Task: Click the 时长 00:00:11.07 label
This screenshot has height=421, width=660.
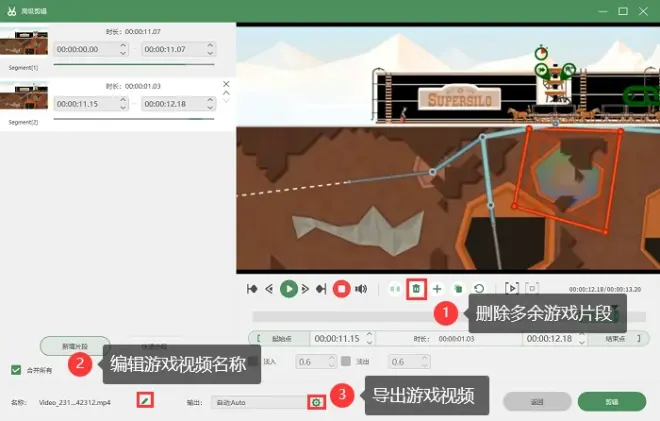Action: (x=133, y=32)
